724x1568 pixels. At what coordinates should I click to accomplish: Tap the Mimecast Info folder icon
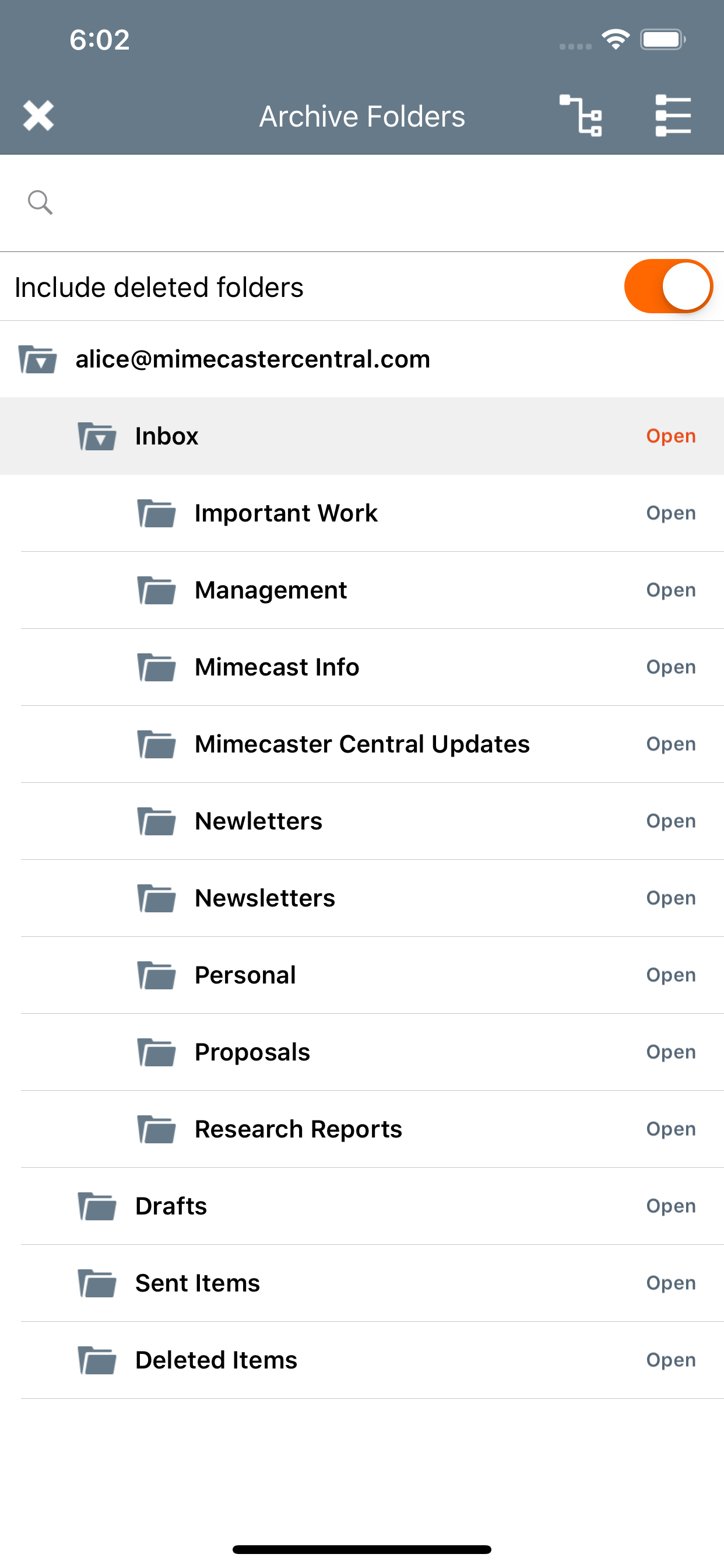(156, 667)
